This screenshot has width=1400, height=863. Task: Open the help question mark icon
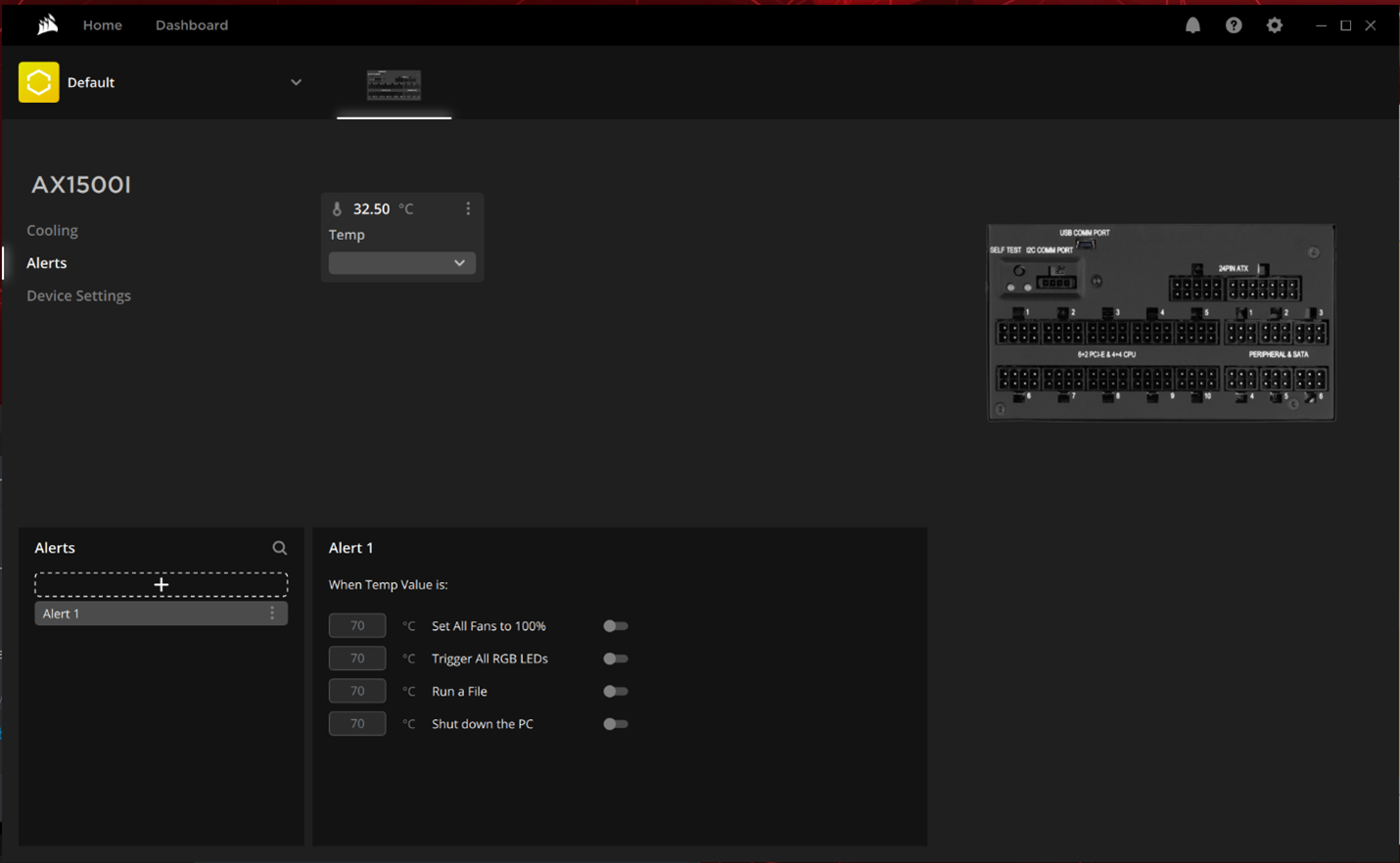point(1233,24)
